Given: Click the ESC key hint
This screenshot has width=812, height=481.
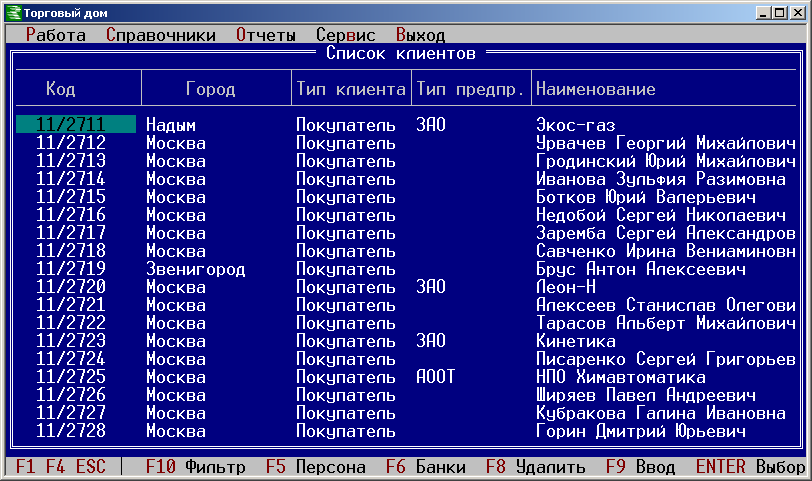Looking at the screenshot, I should click(91, 467).
